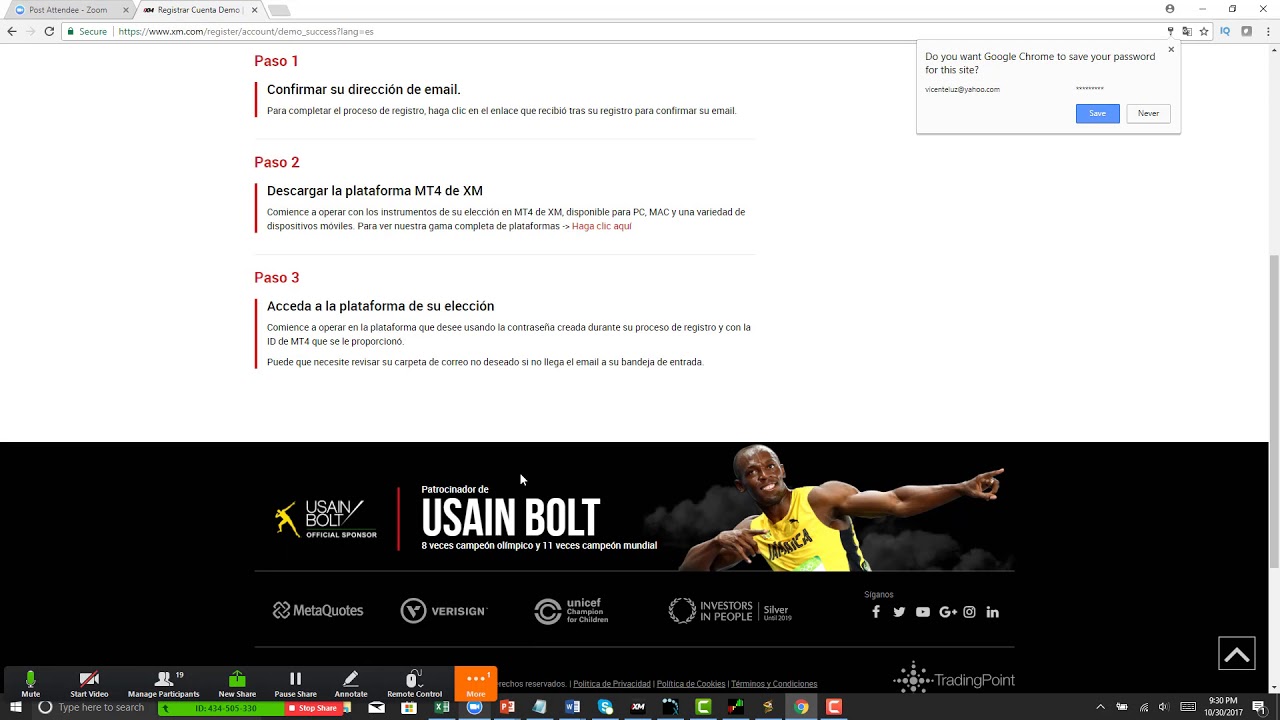Open the Annotate tool in Zoom

(351, 684)
